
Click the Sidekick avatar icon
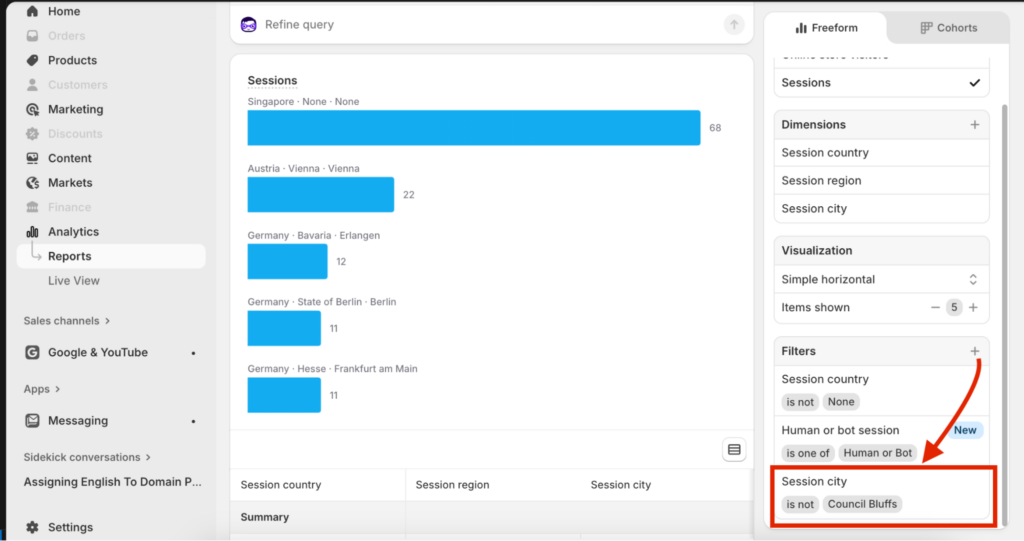(248, 25)
